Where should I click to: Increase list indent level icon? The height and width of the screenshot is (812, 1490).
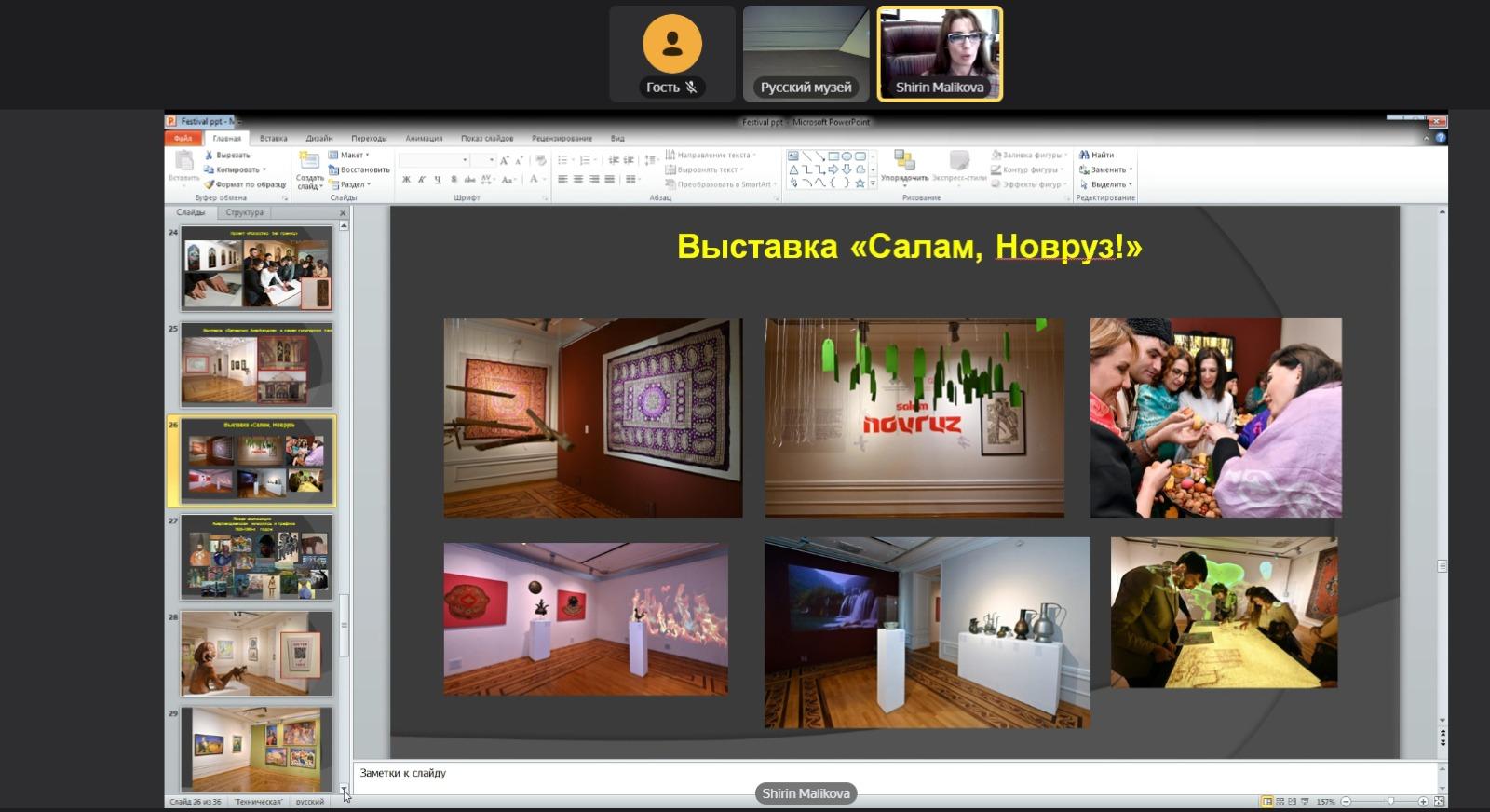click(629, 160)
